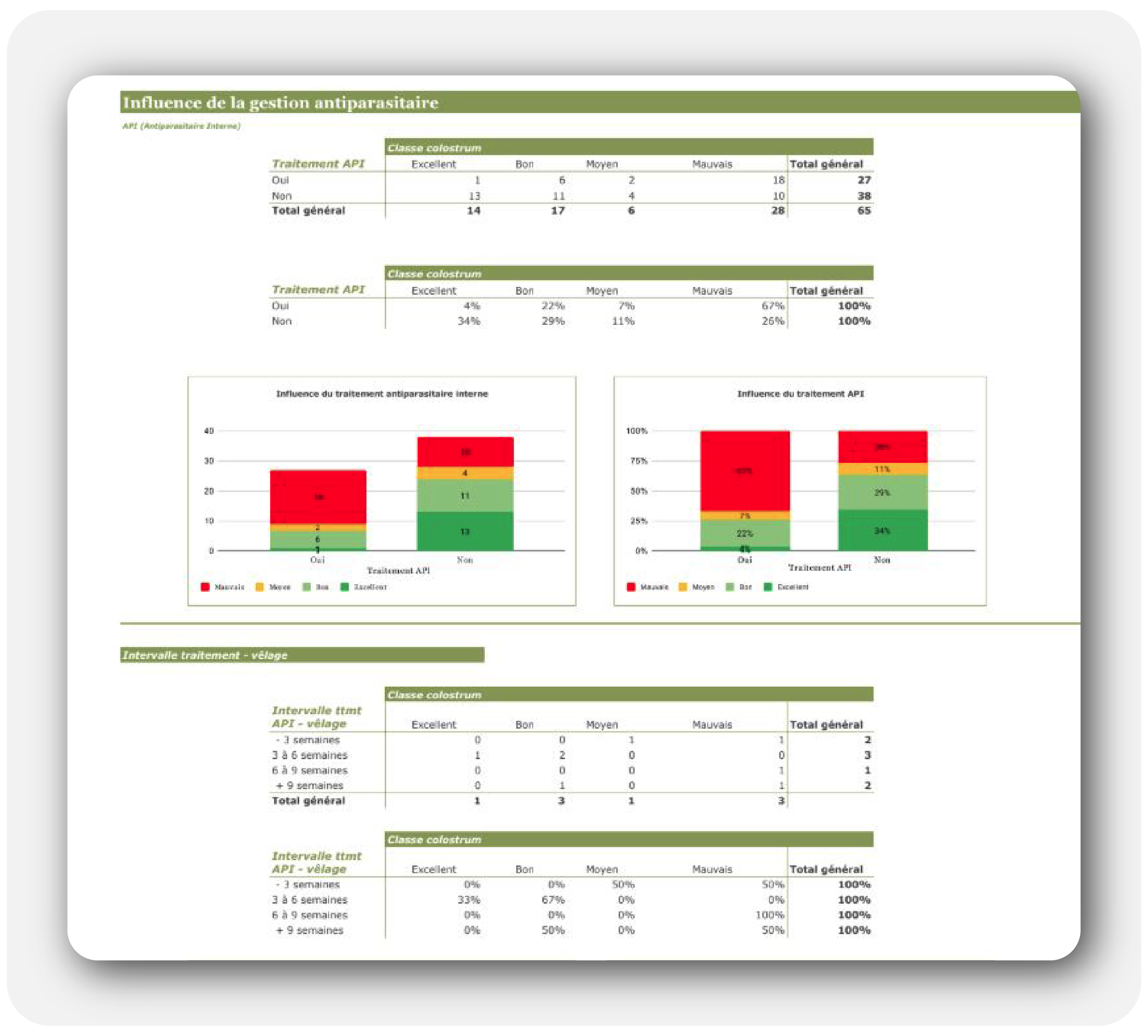Click the Classe colostrum header of the first table
This screenshot has width=1148, height=1036.
pos(435,148)
